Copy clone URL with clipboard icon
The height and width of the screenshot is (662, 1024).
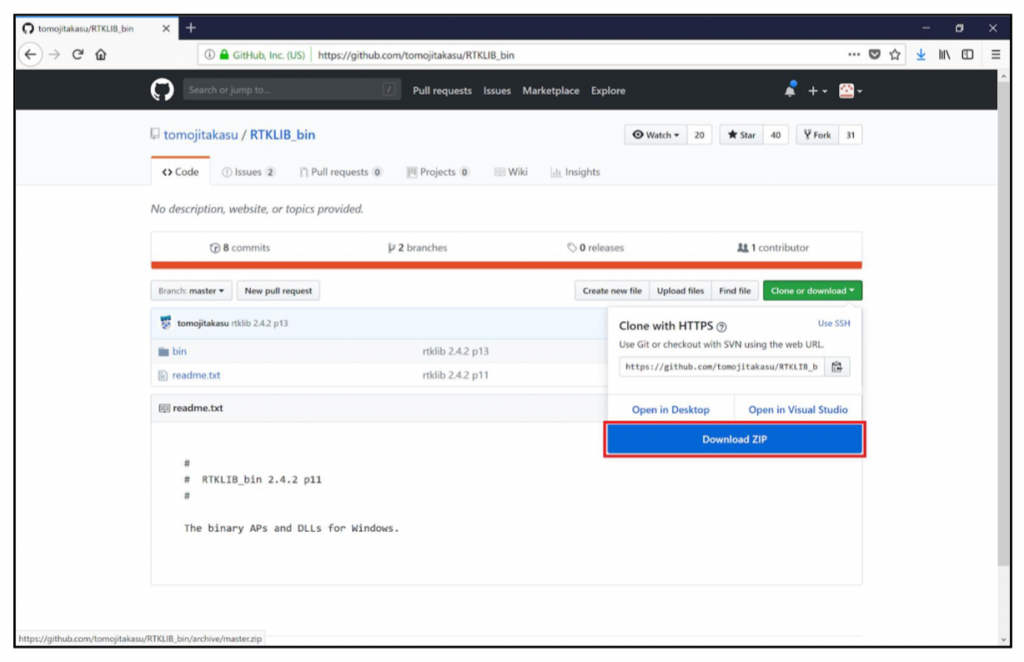[x=837, y=367]
